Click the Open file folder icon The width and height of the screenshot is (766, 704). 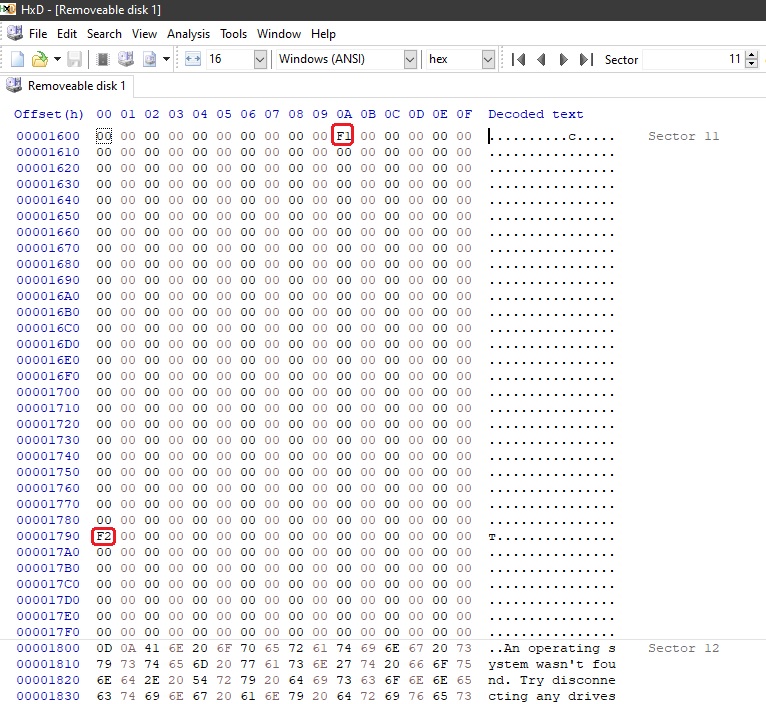pyautogui.click(x=39, y=60)
